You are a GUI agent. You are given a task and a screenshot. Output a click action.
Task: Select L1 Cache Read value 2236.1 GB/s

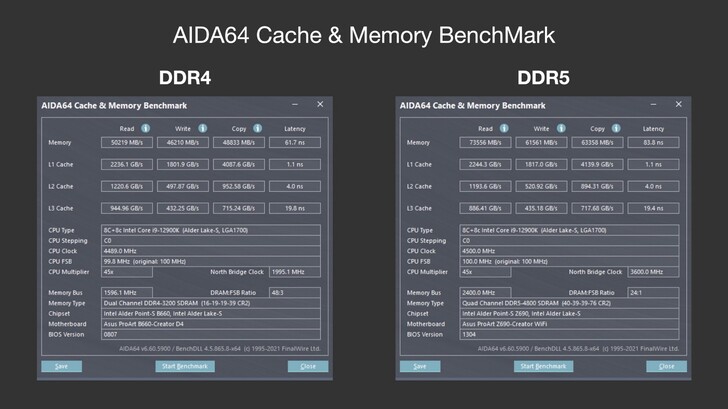tap(127, 164)
